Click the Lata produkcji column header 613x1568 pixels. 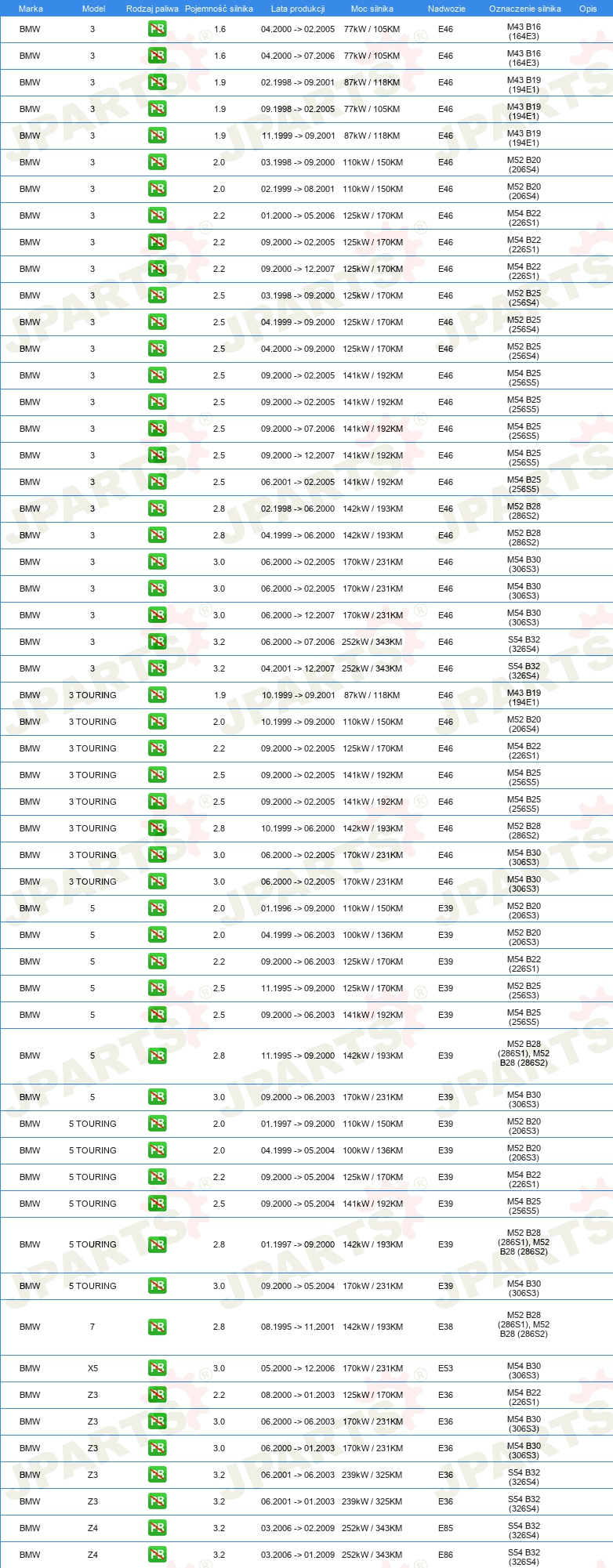point(298,9)
